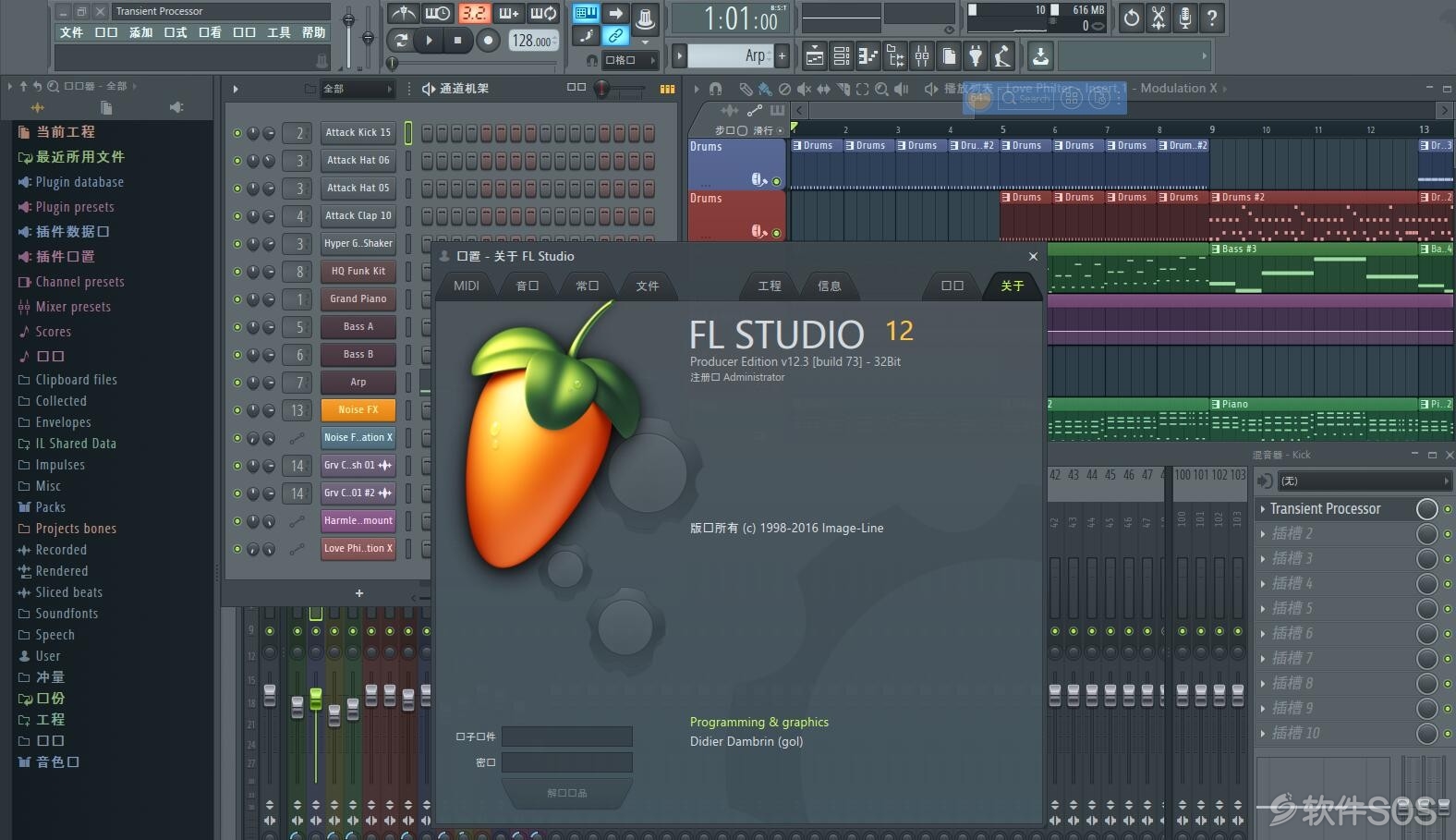Switch to the 工程 settings tab
The image size is (1456, 840).
tap(770, 286)
